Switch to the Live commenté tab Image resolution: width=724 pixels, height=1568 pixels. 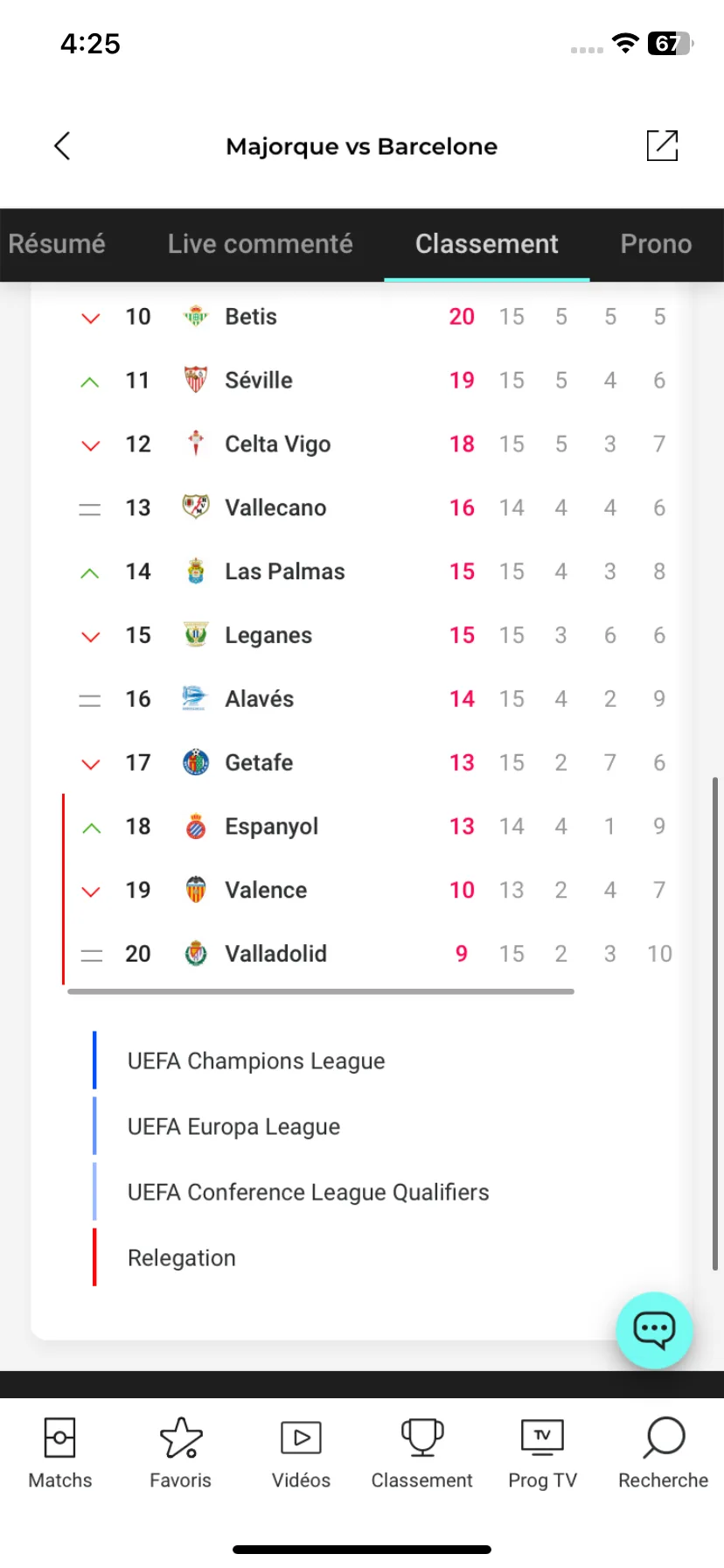click(x=261, y=244)
